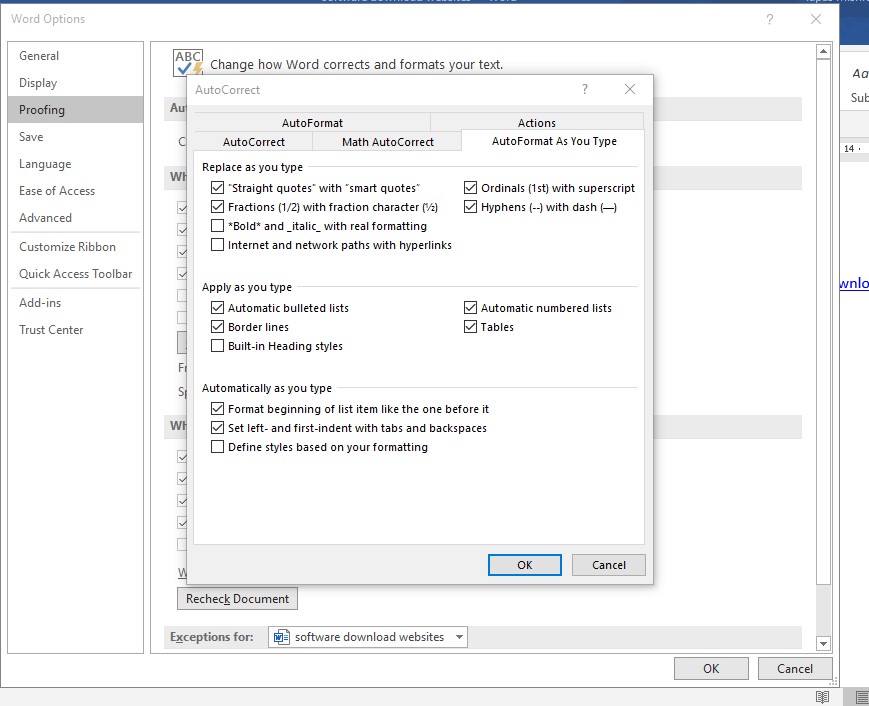Click the AutoCorrect dialog help question mark
Screen dimensions: 869x706
(x=585, y=89)
